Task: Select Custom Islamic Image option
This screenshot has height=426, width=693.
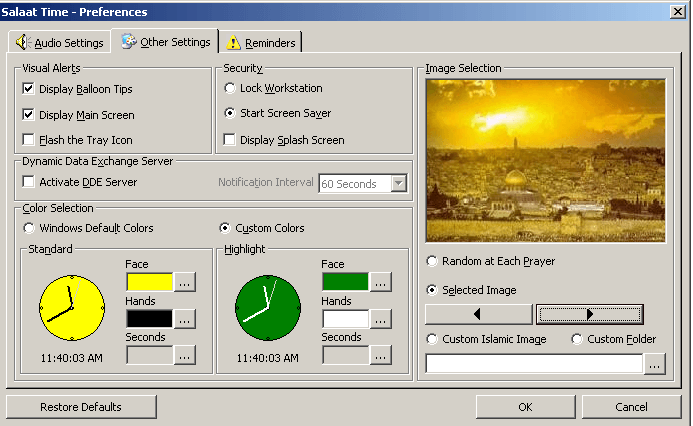Action: pos(432,339)
